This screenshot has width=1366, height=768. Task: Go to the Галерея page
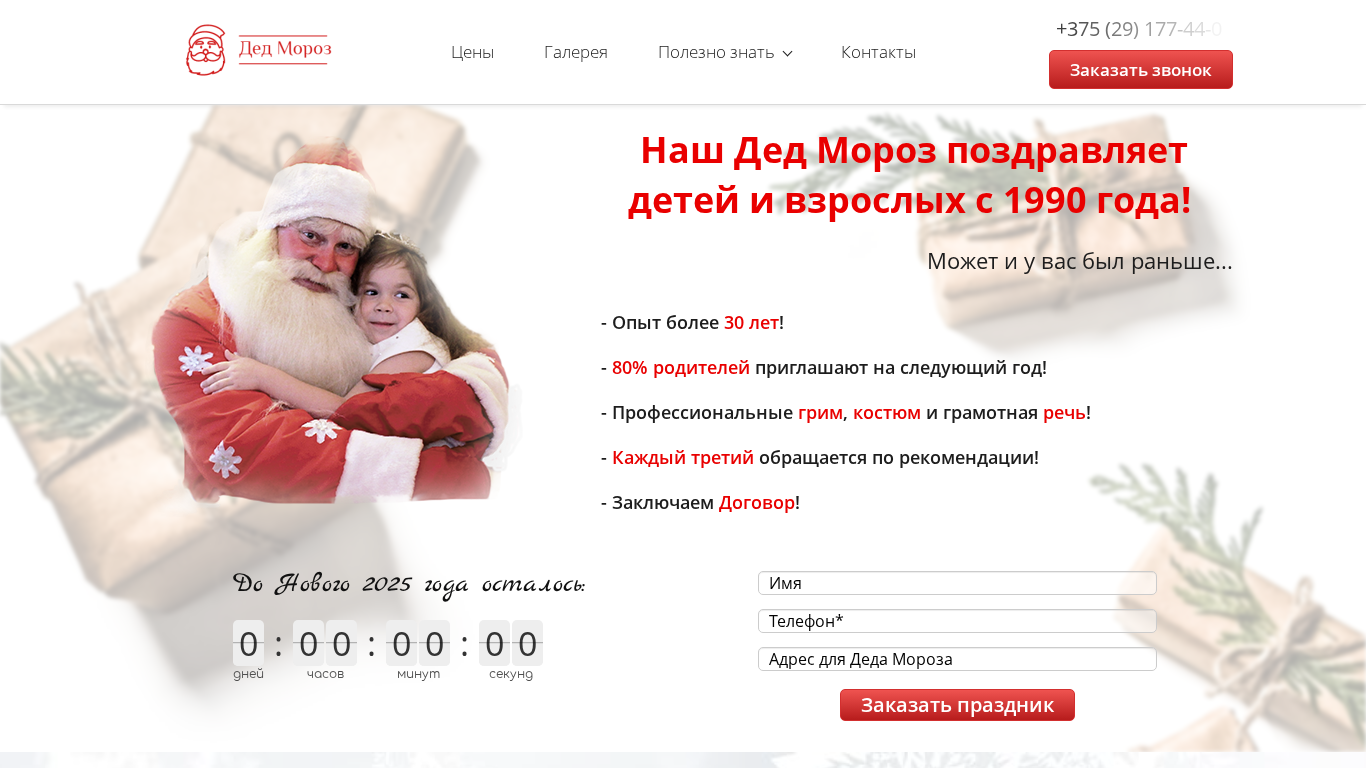click(576, 52)
